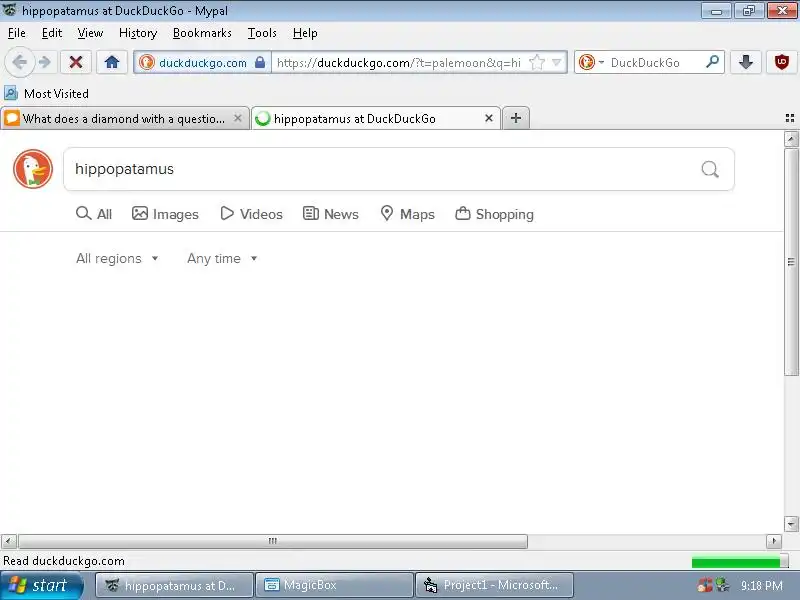The width and height of the screenshot is (800, 600).
Task: Click the network computers tray icon
Action: [x=722, y=585]
